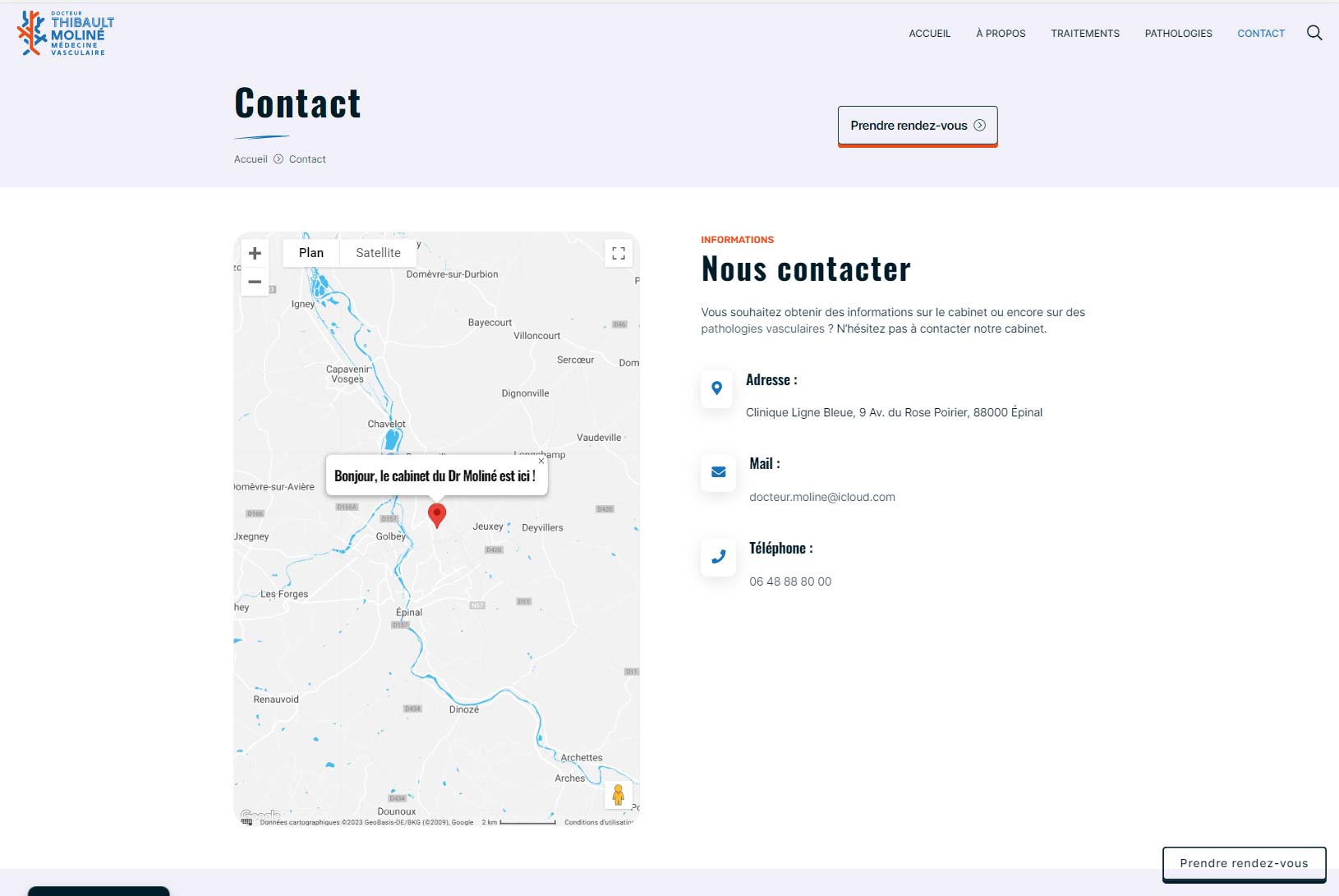Open the pathologies vasculaires link
The width and height of the screenshot is (1339, 896).
coord(762,329)
